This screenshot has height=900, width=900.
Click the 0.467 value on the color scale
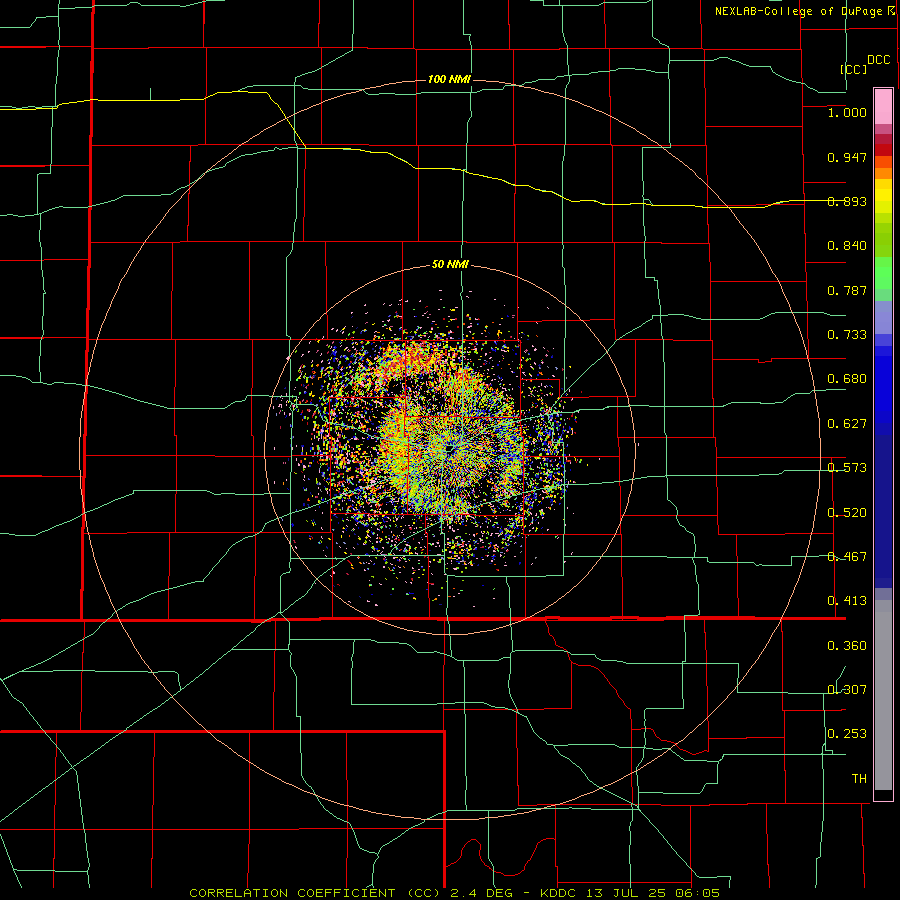pyautogui.click(x=847, y=557)
